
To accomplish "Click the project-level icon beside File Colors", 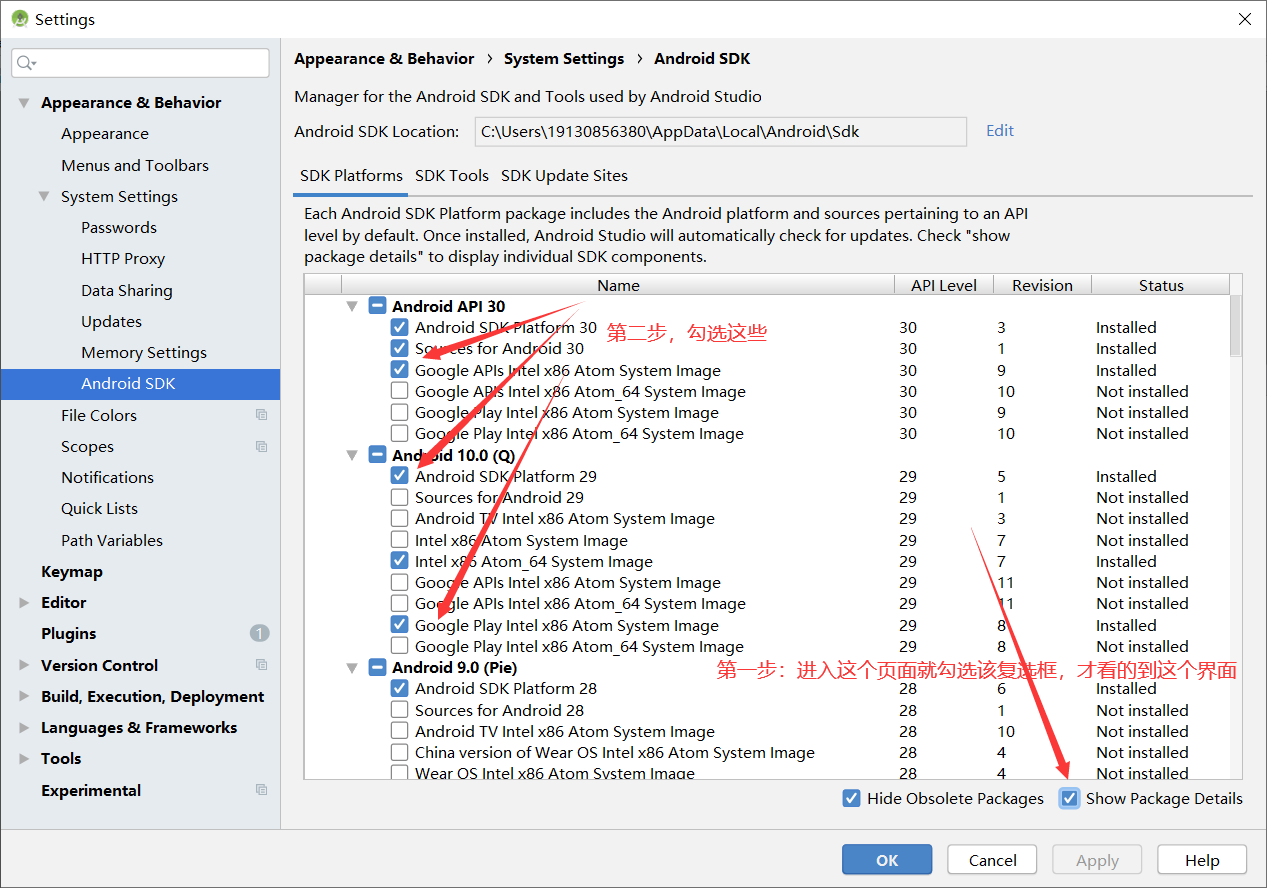I will (x=261, y=415).
